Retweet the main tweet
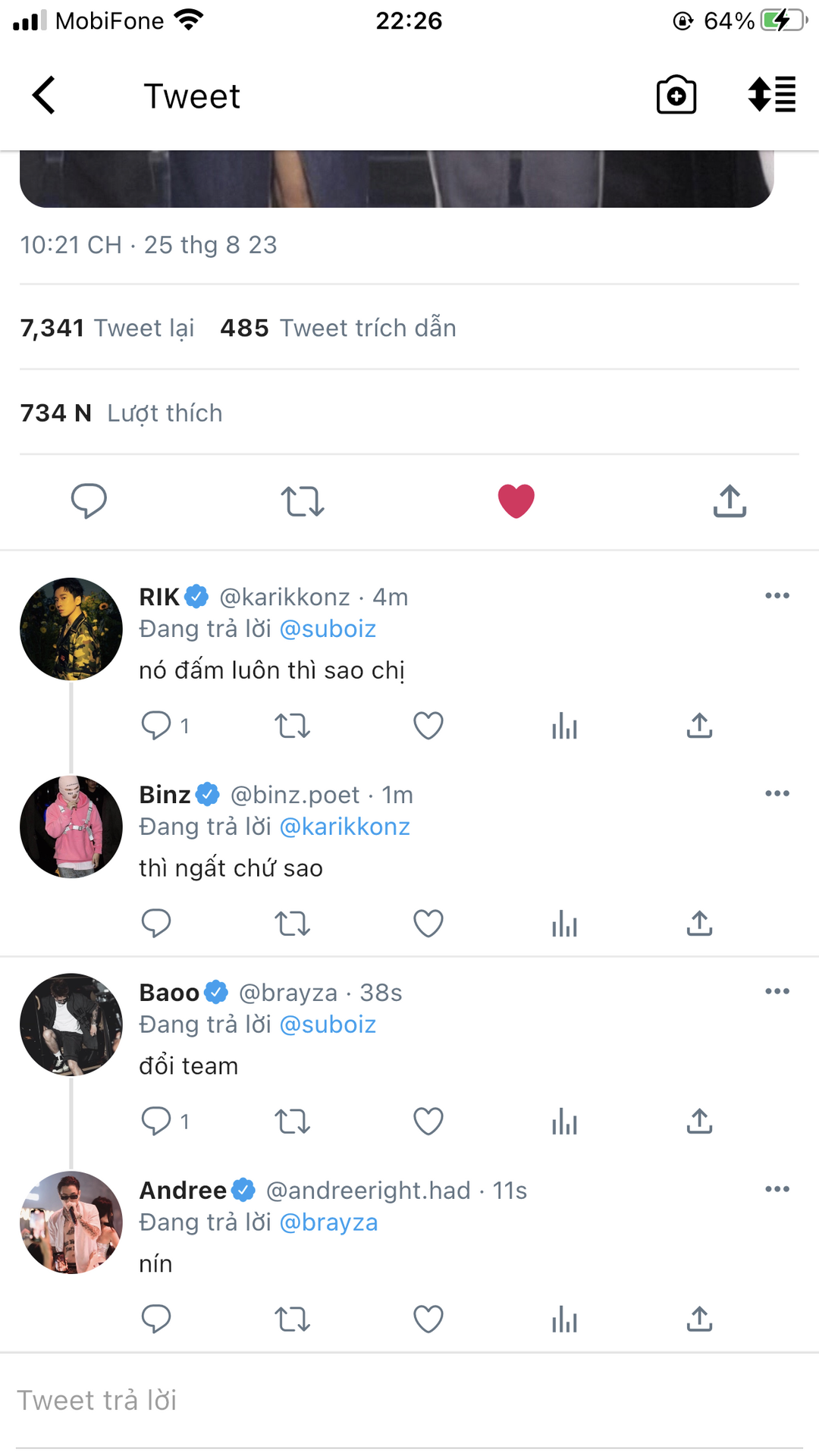Image resolution: width=819 pixels, height=1456 pixels. click(x=303, y=501)
